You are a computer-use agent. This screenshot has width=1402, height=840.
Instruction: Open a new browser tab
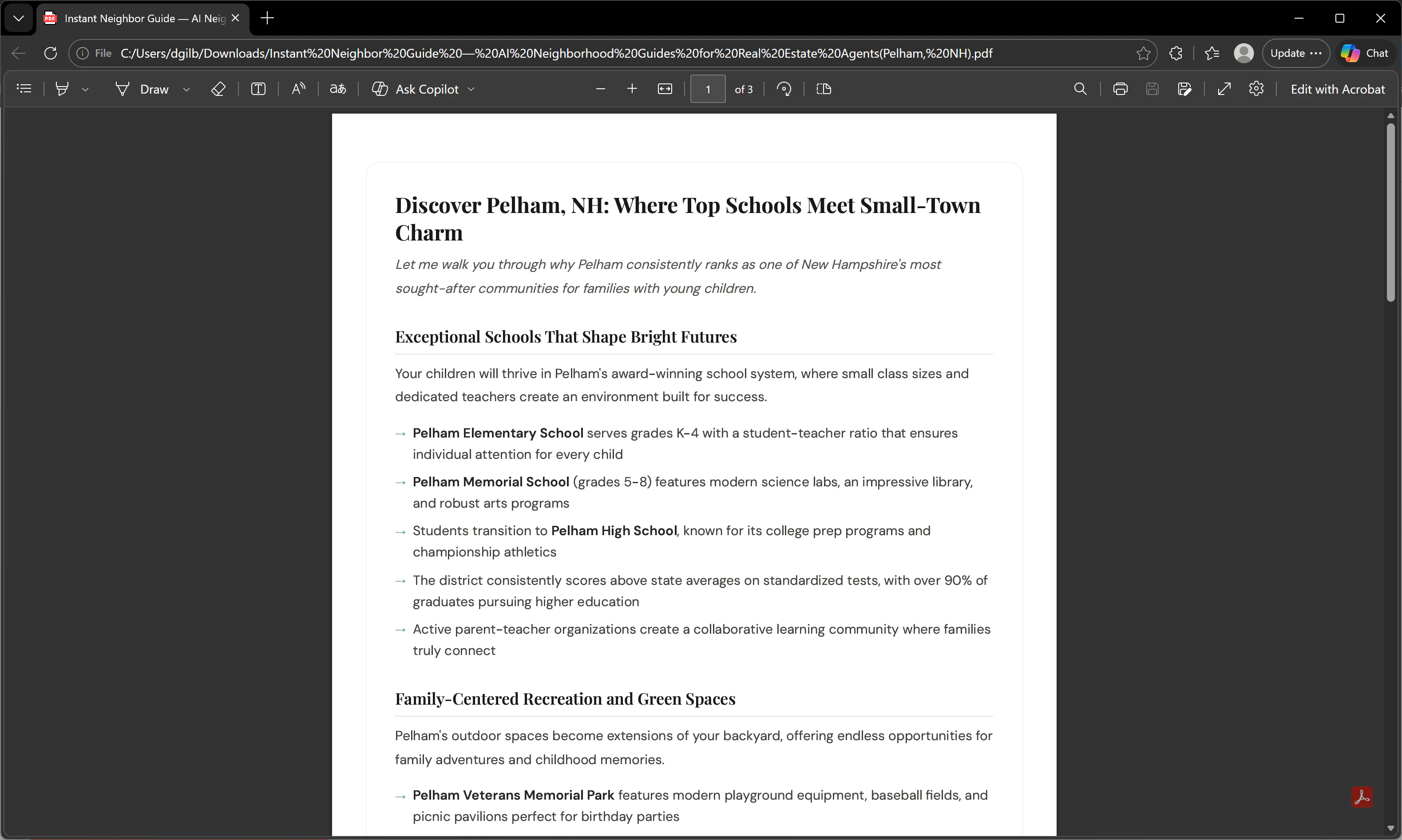click(267, 19)
